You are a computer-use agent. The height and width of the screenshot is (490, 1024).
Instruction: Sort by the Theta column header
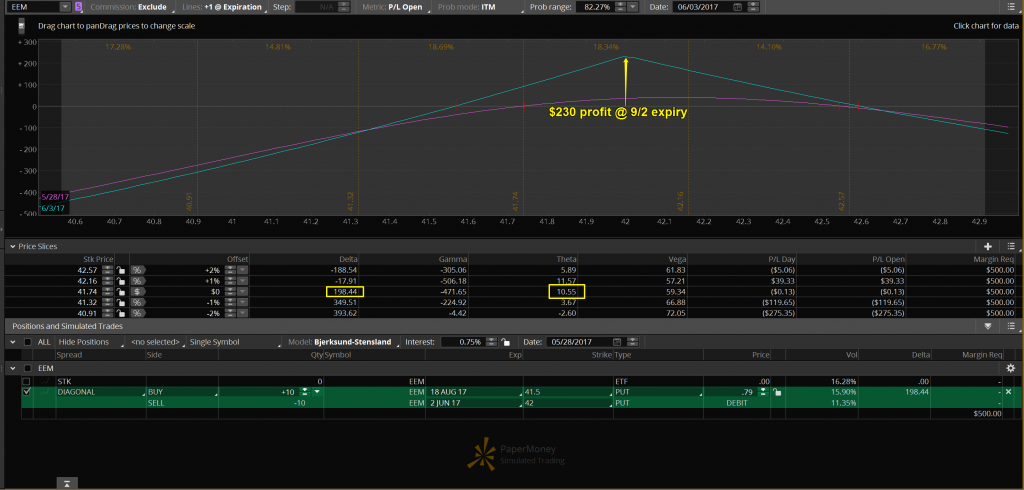(566, 258)
